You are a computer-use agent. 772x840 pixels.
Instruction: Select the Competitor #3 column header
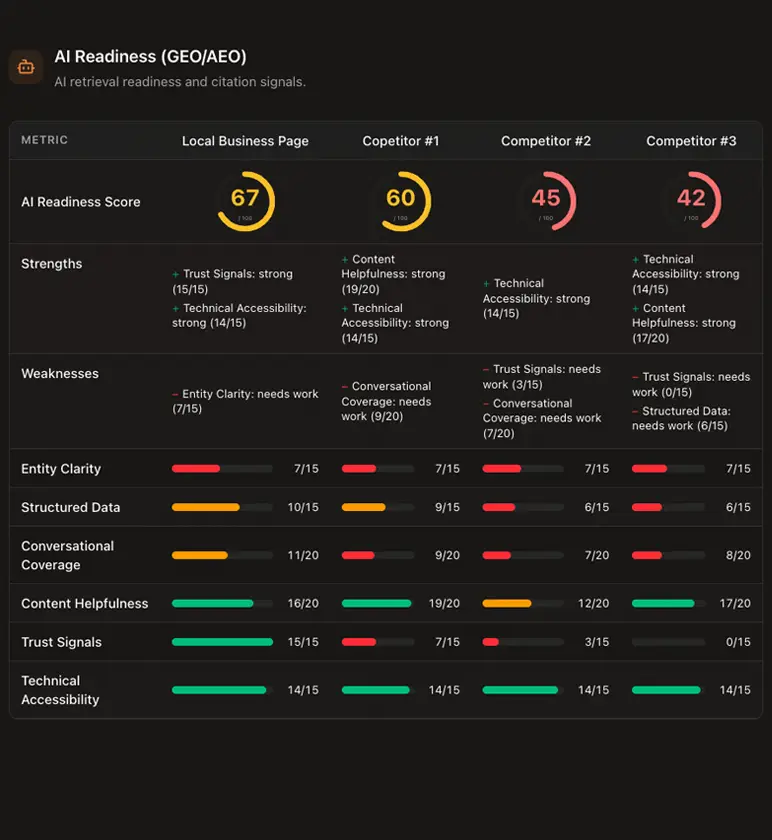(691, 141)
